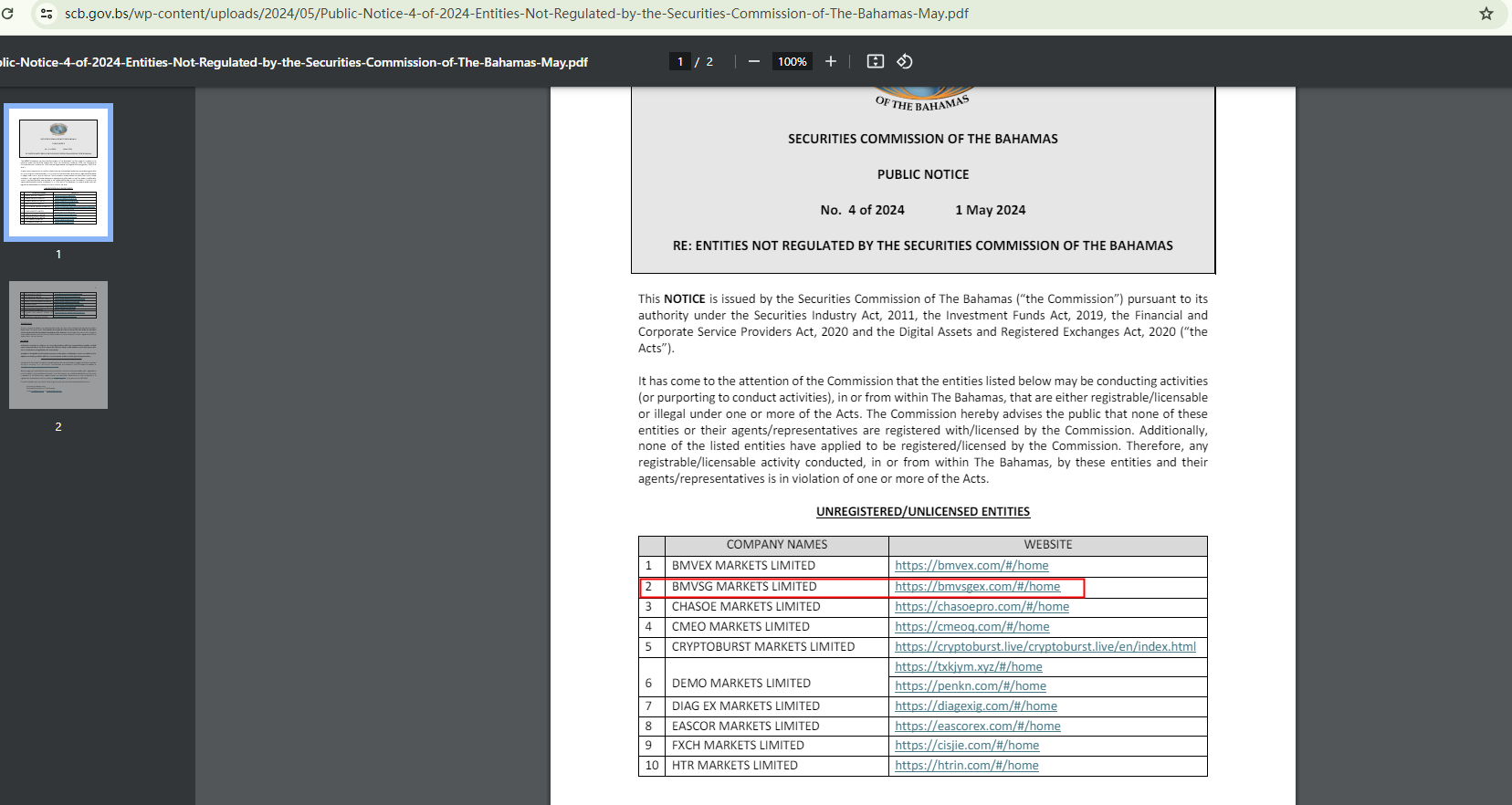Reload the page with the refresh icon
1512x805 pixels.
(x=7, y=14)
